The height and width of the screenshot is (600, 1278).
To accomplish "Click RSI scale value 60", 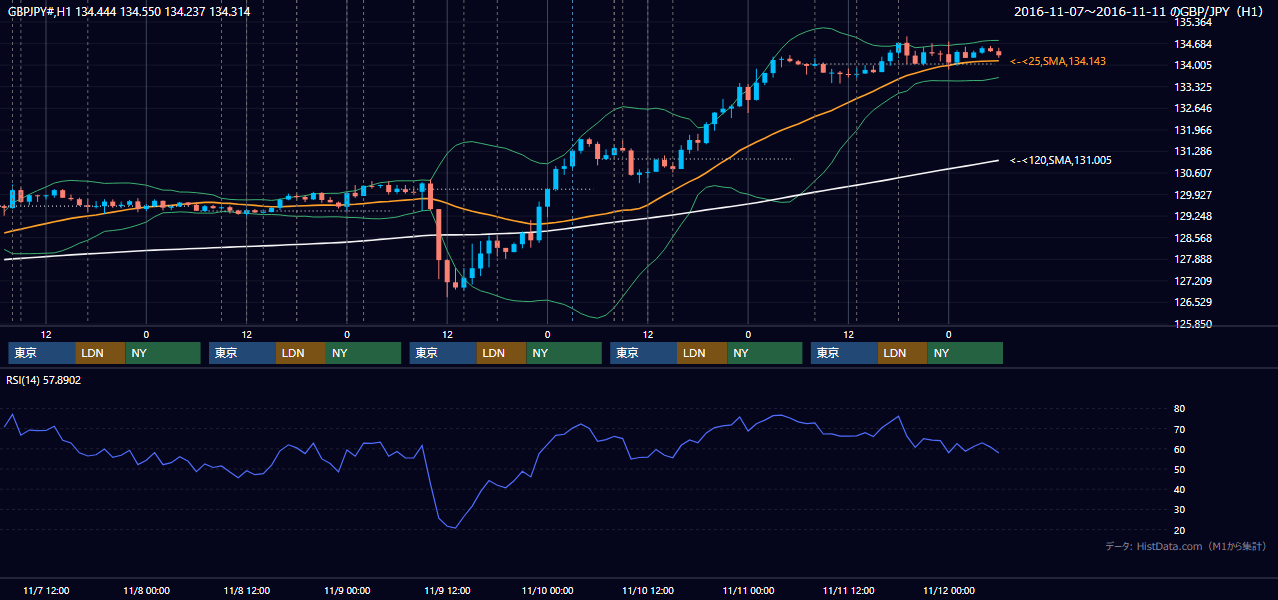I will [1180, 449].
